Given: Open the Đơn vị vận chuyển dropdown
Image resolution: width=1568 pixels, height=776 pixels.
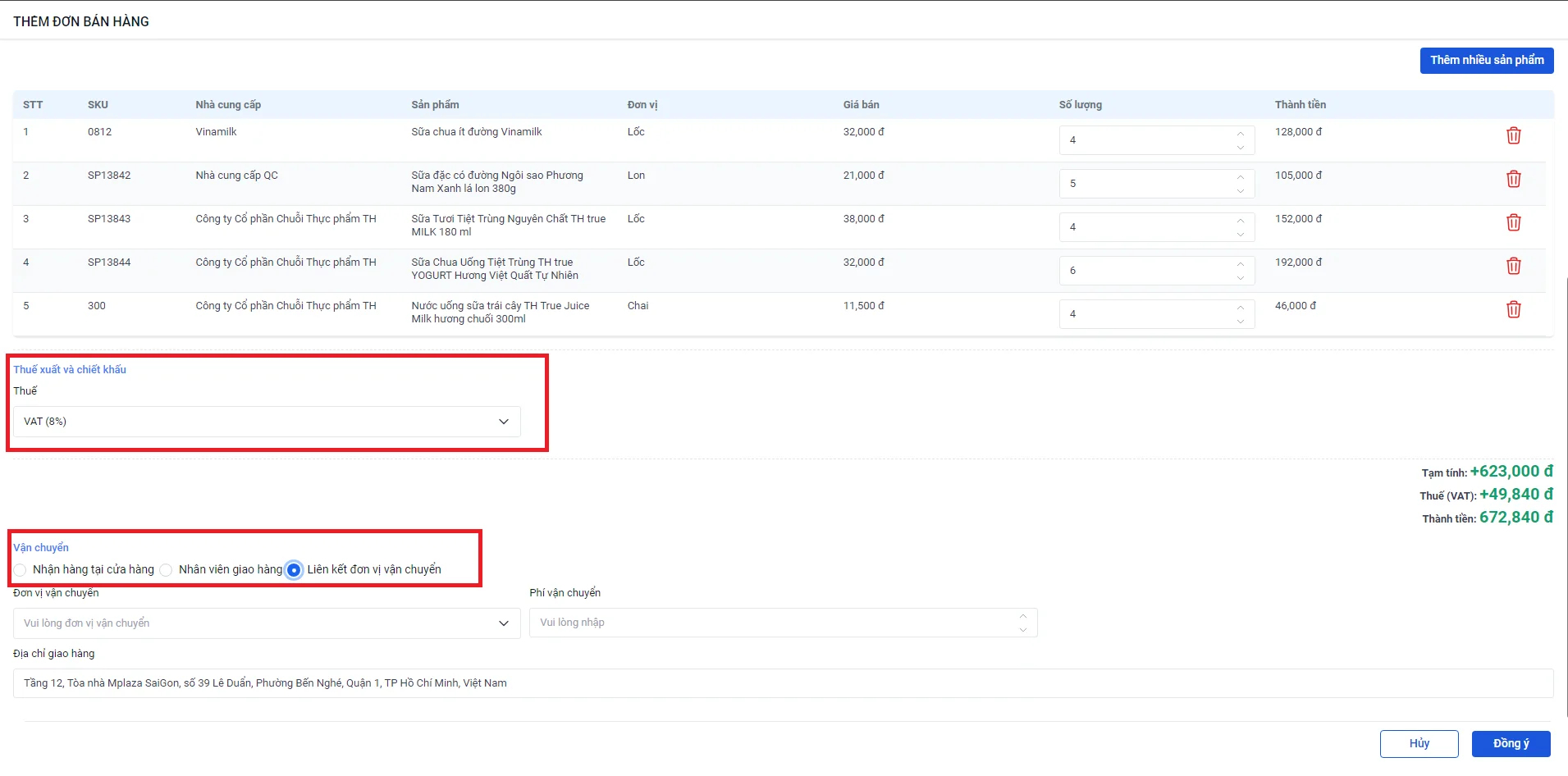Looking at the screenshot, I should (x=267, y=623).
